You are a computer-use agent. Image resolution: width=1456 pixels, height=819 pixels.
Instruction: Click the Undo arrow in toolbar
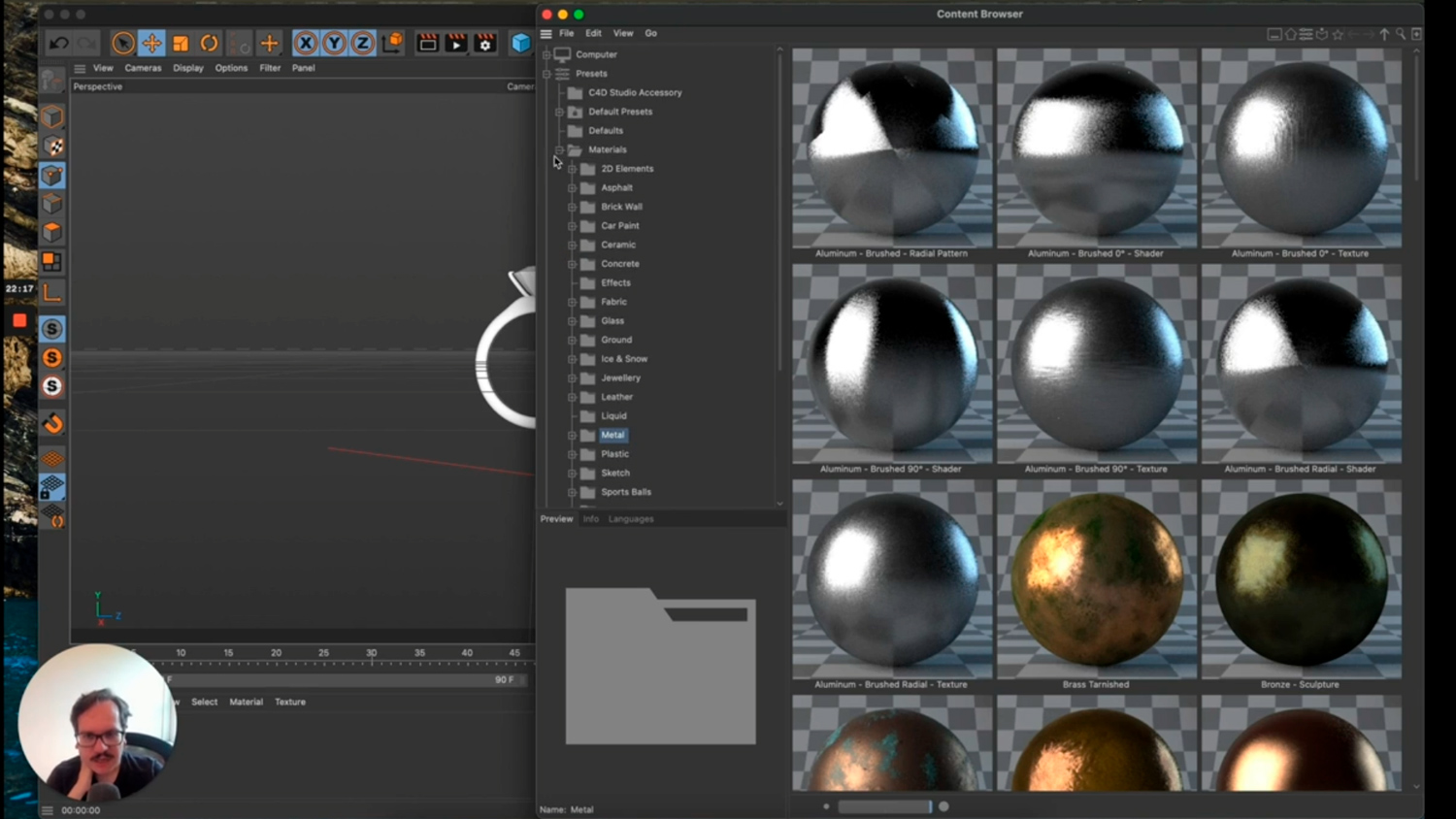click(x=59, y=43)
